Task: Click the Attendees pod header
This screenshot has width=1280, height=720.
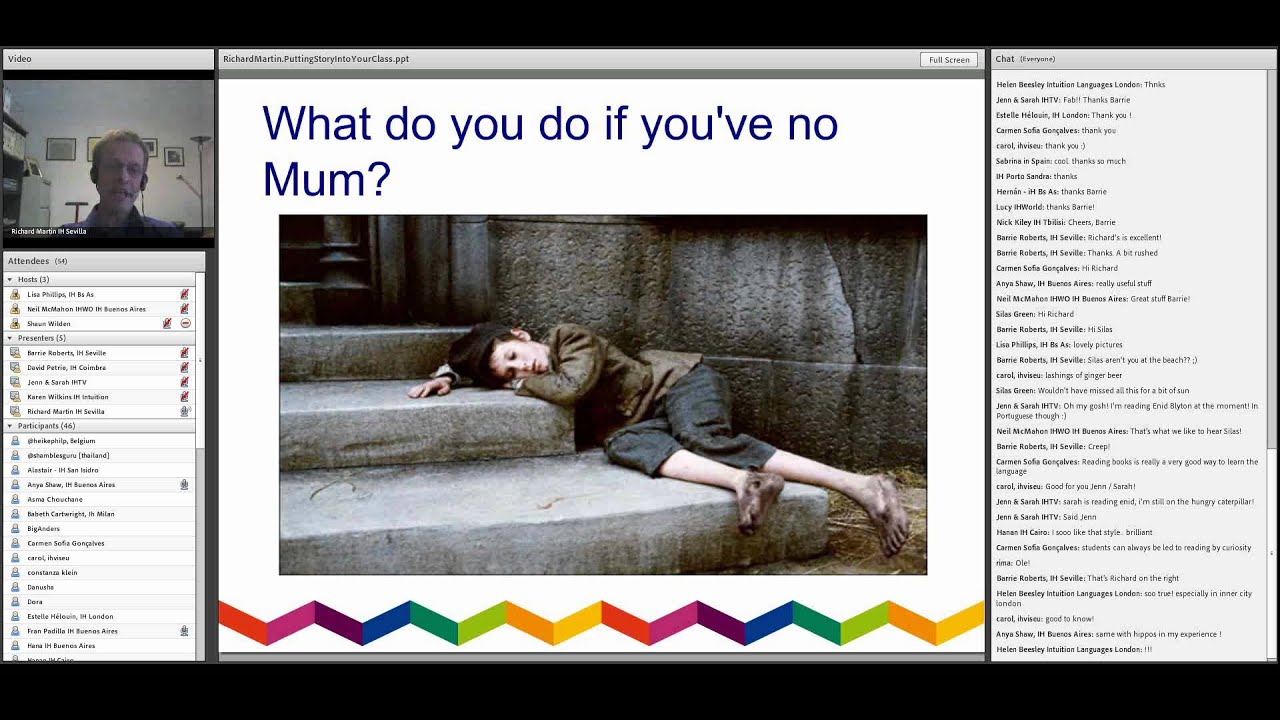Action: pos(104,261)
